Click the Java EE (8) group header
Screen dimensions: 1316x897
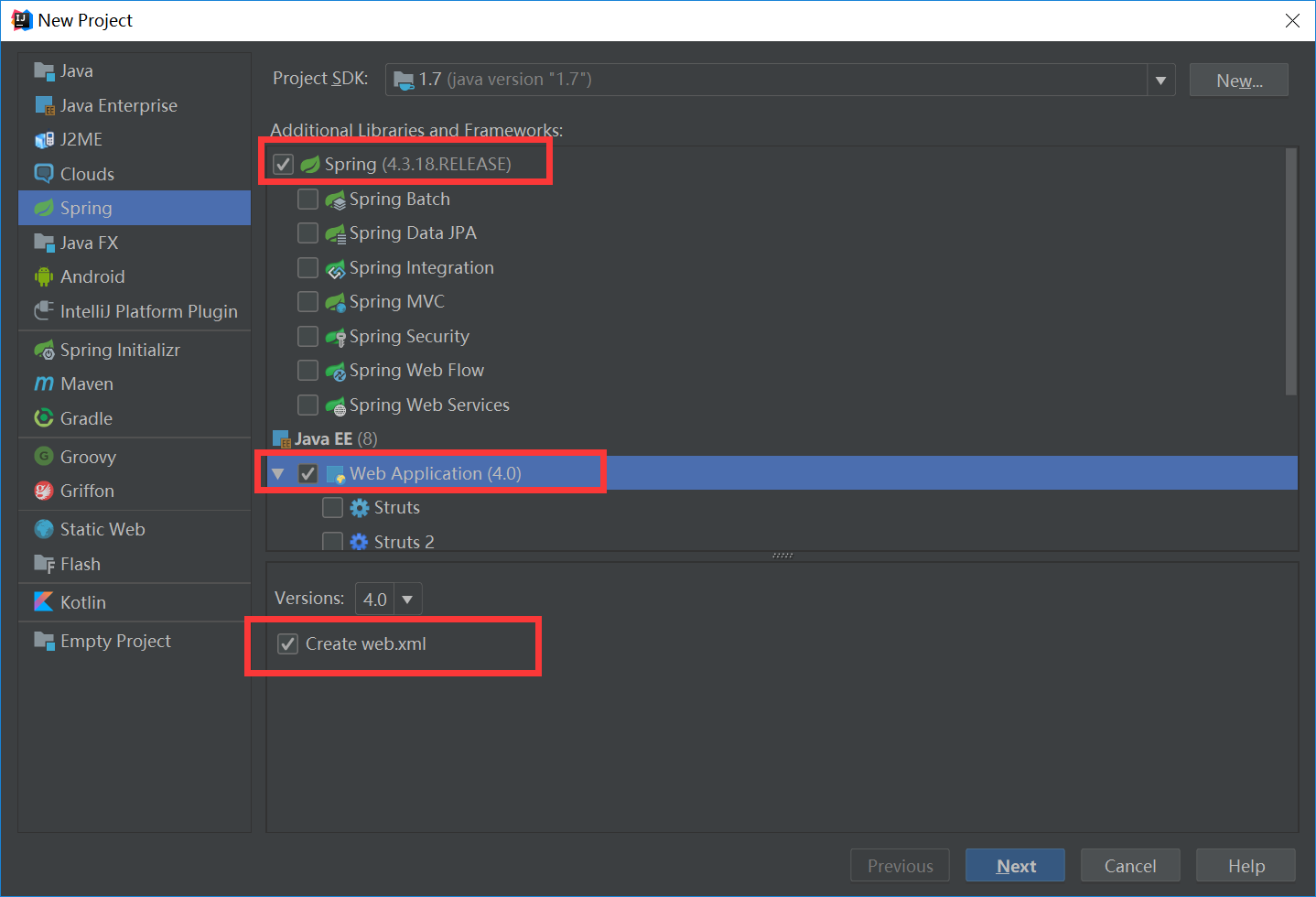coord(325,439)
